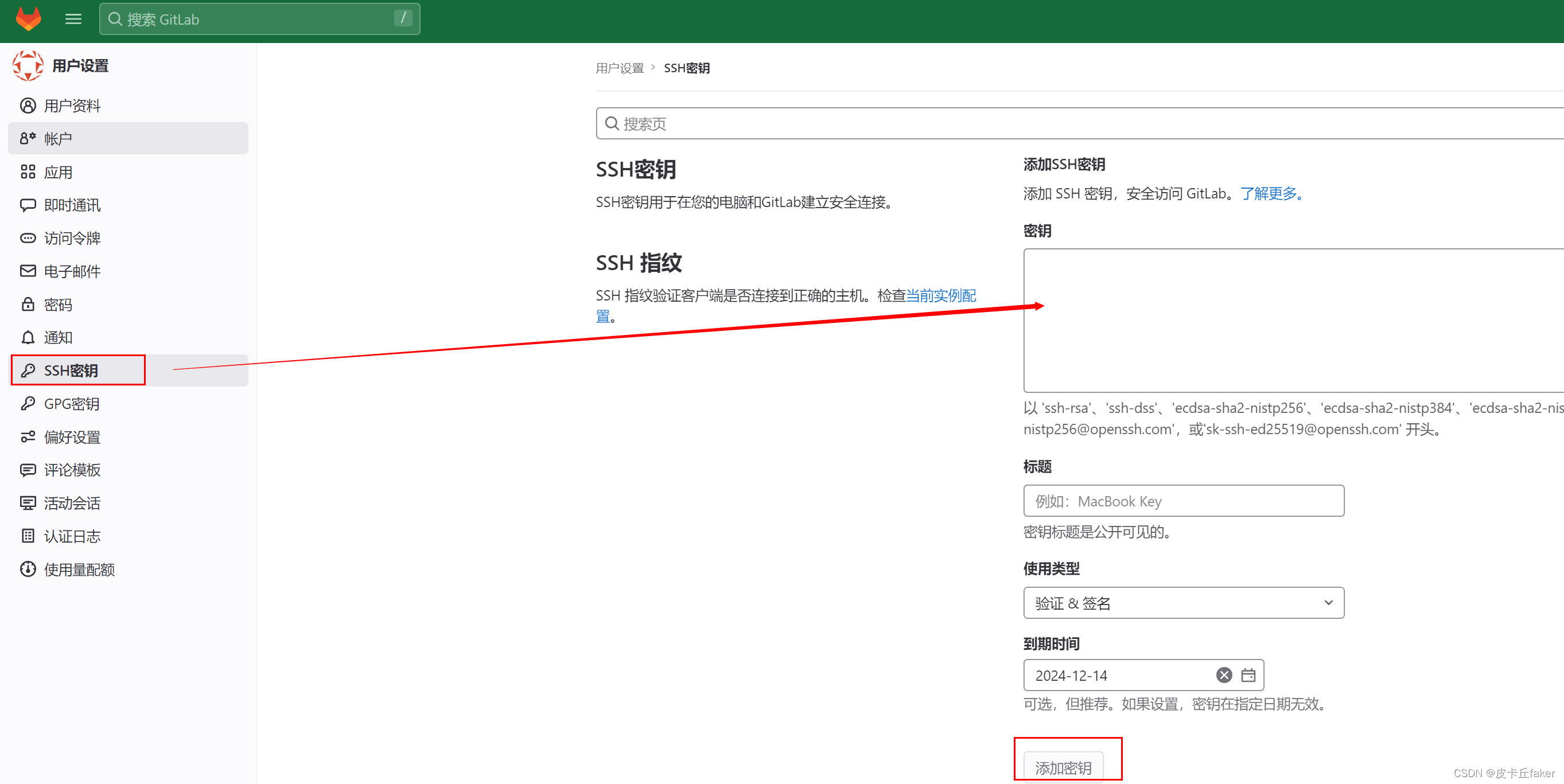Clear the expiration date with the X icon
Viewport: 1564px width, 784px height.
pyautogui.click(x=1223, y=675)
